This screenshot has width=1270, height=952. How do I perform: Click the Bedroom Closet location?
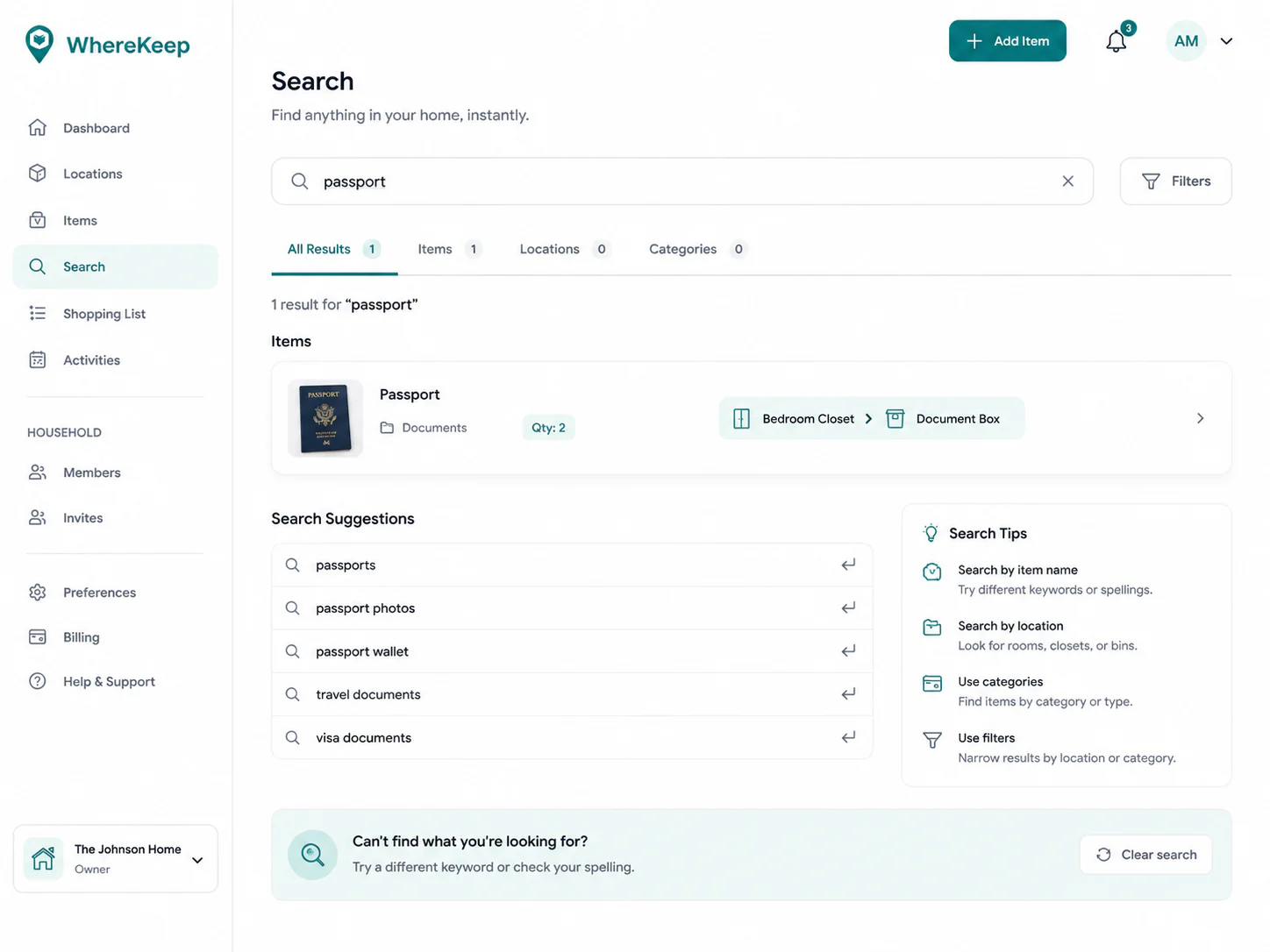pos(808,419)
